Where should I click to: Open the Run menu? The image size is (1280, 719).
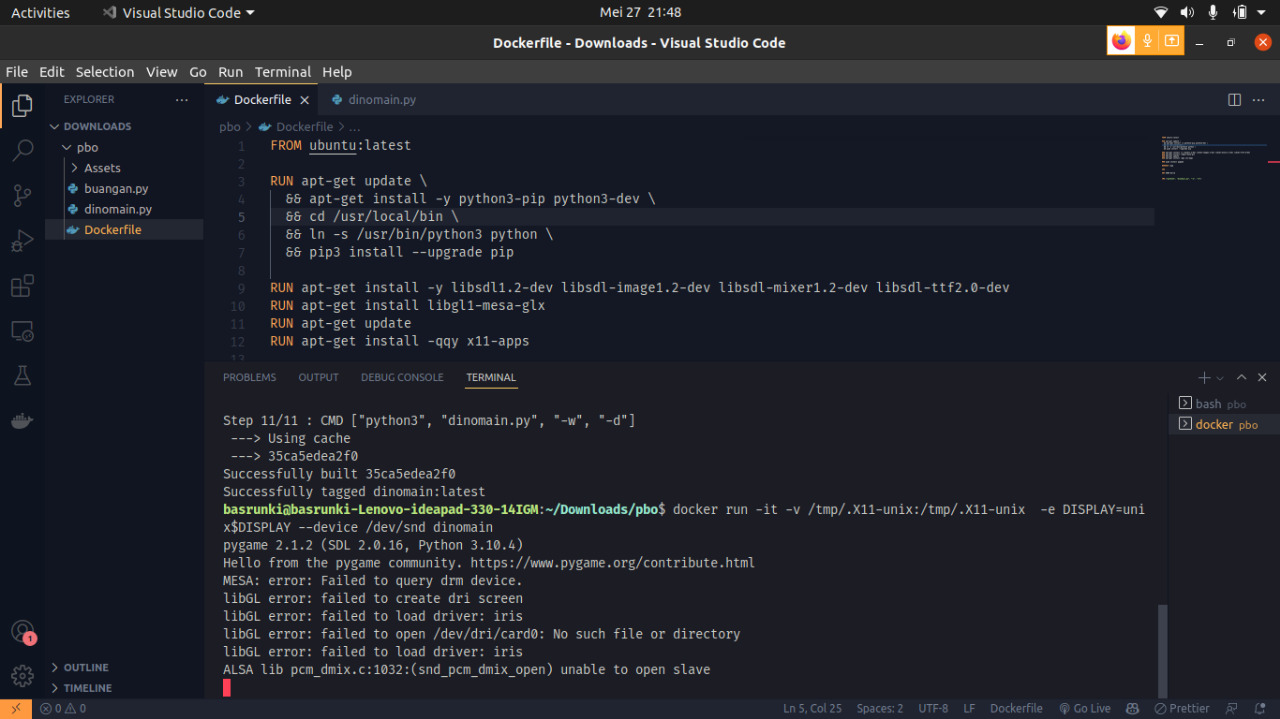click(231, 72)
